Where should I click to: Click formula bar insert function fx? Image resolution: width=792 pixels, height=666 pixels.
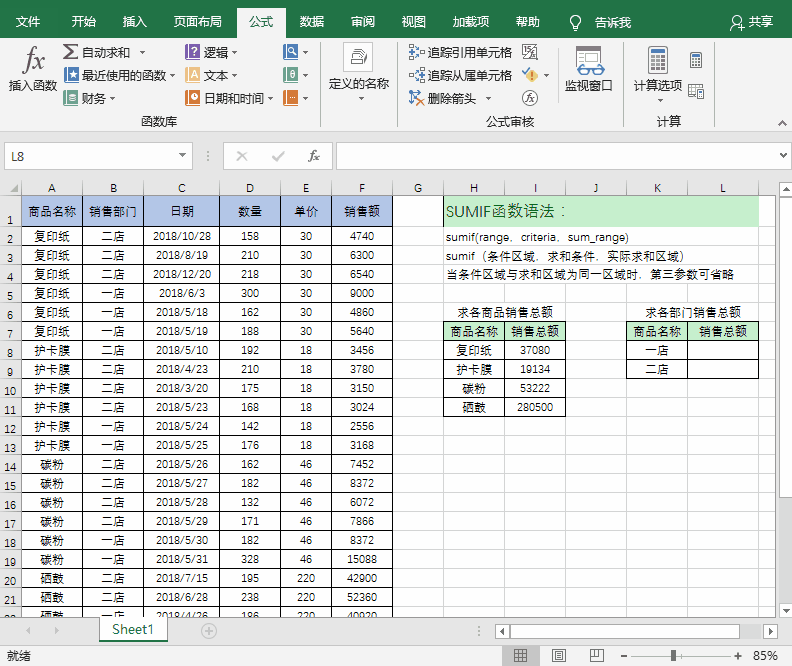(314, 156)
